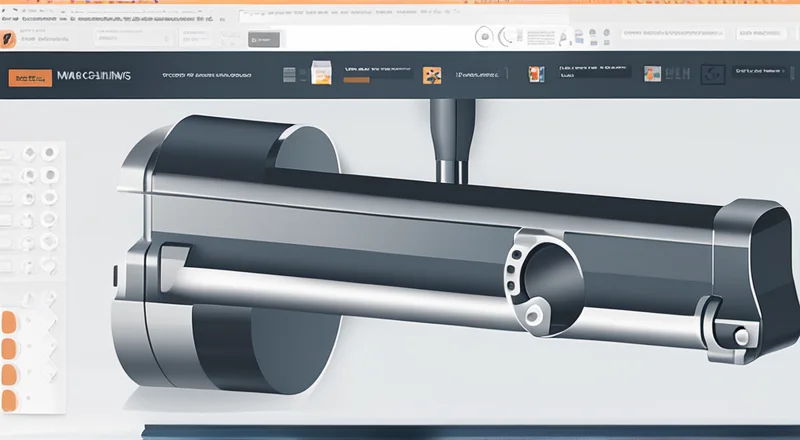Open the dark field with the orange underline
The width and height of the screenshot is (800, 440).
tap(376, 73)
